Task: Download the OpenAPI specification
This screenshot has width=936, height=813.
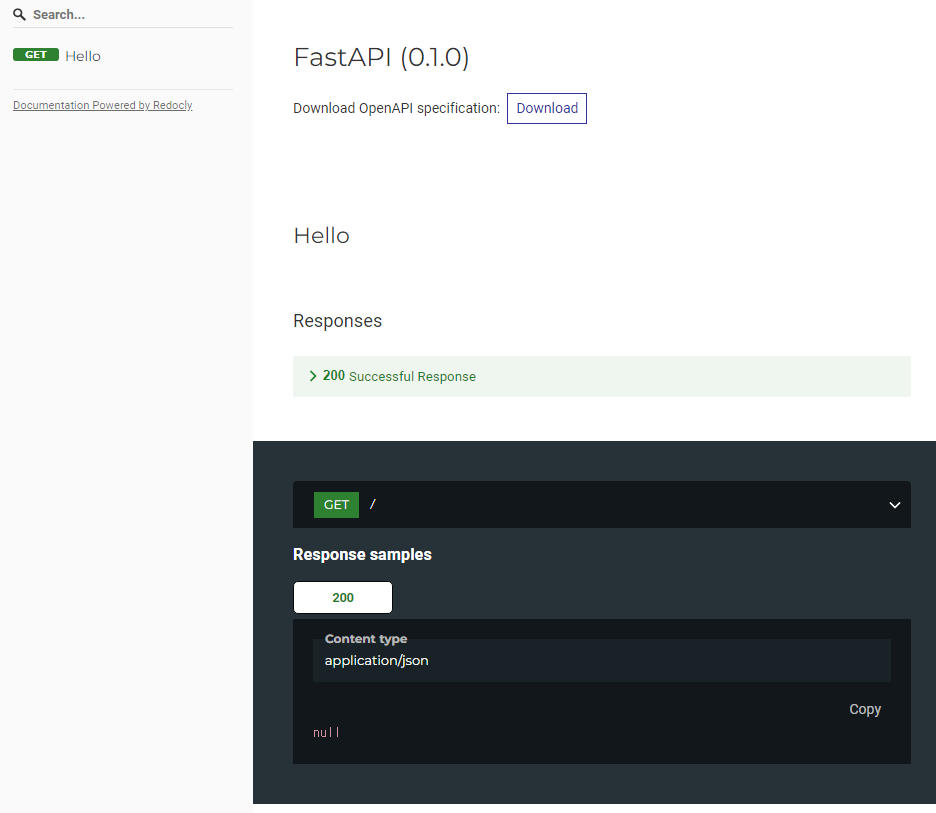Action: (x=547, y=108)
